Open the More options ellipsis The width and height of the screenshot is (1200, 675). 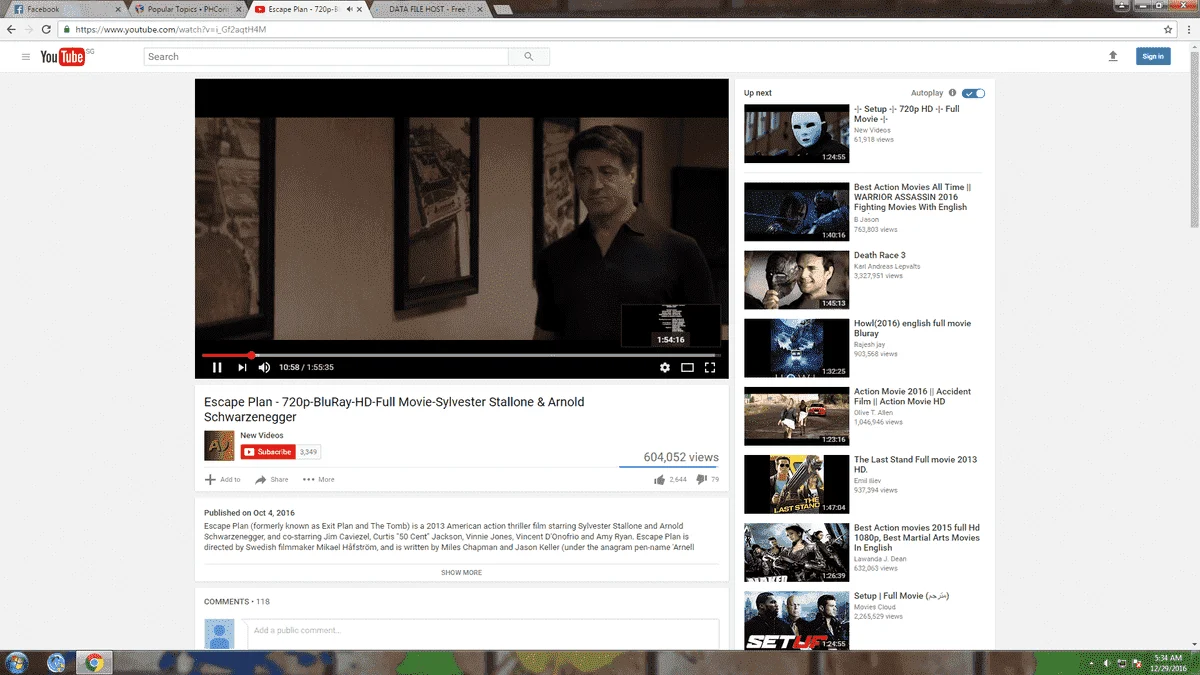pos(309,479)
